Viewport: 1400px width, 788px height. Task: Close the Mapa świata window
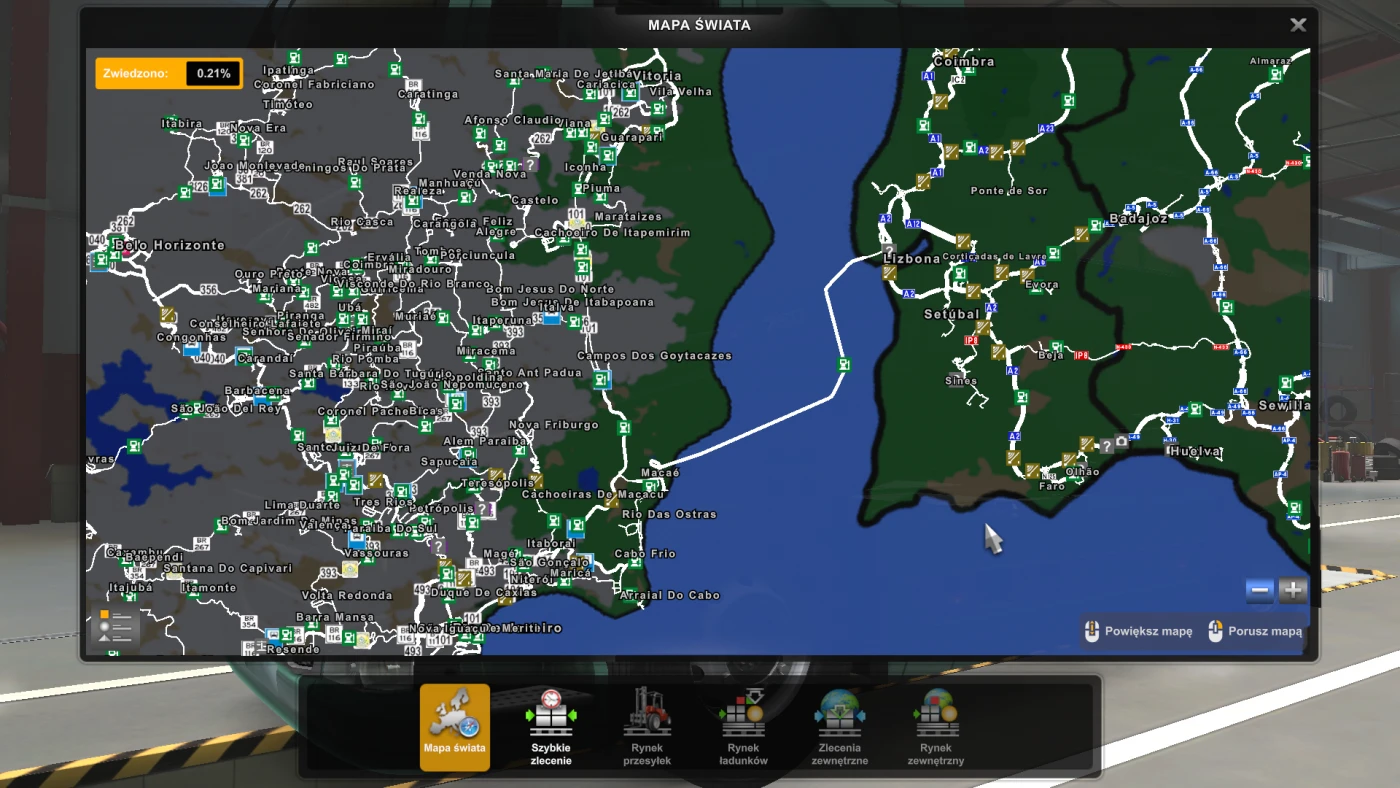[x=1298, y=25]
